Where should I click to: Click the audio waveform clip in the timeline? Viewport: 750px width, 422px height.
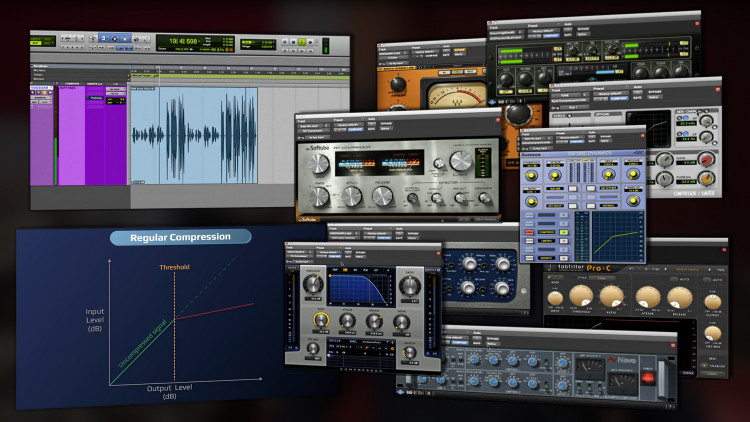pyautogui.click(x=194, y=135)
